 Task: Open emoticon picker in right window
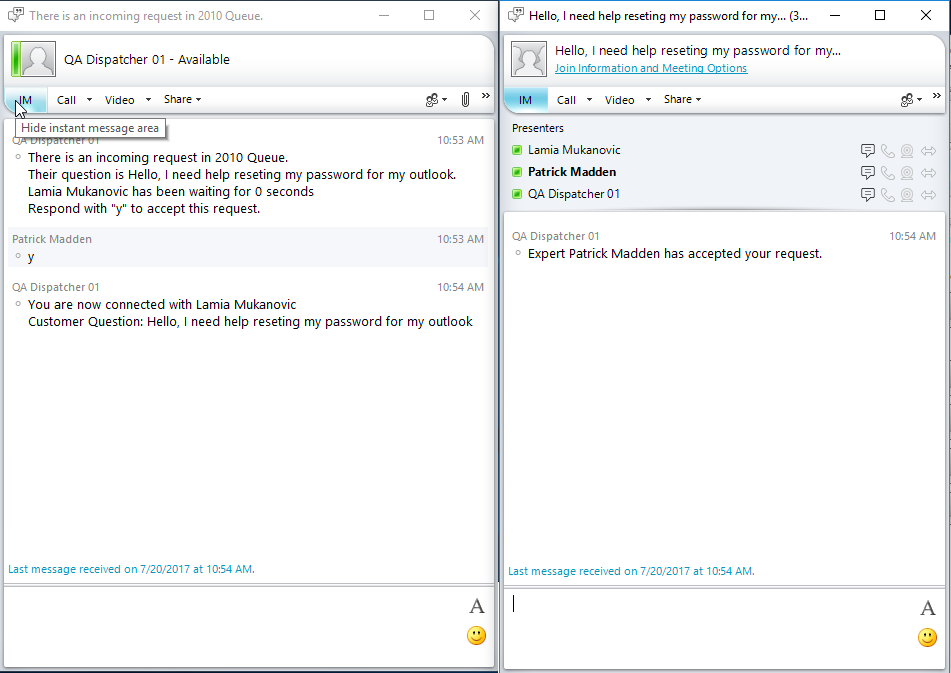(927, 637)
